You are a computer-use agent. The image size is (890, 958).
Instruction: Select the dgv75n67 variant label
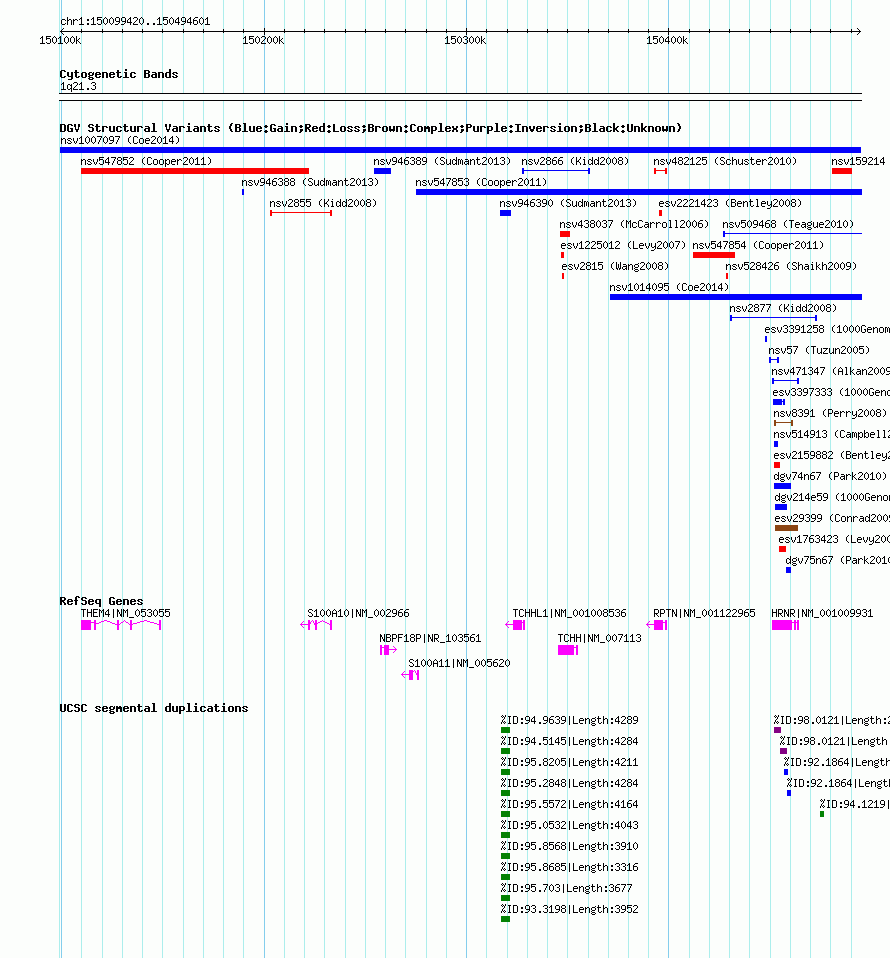(837, 560)
